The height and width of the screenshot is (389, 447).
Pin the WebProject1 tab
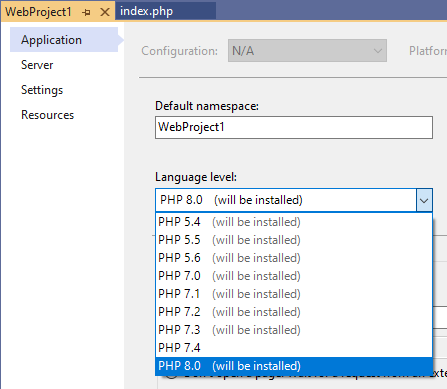point(86,12)
